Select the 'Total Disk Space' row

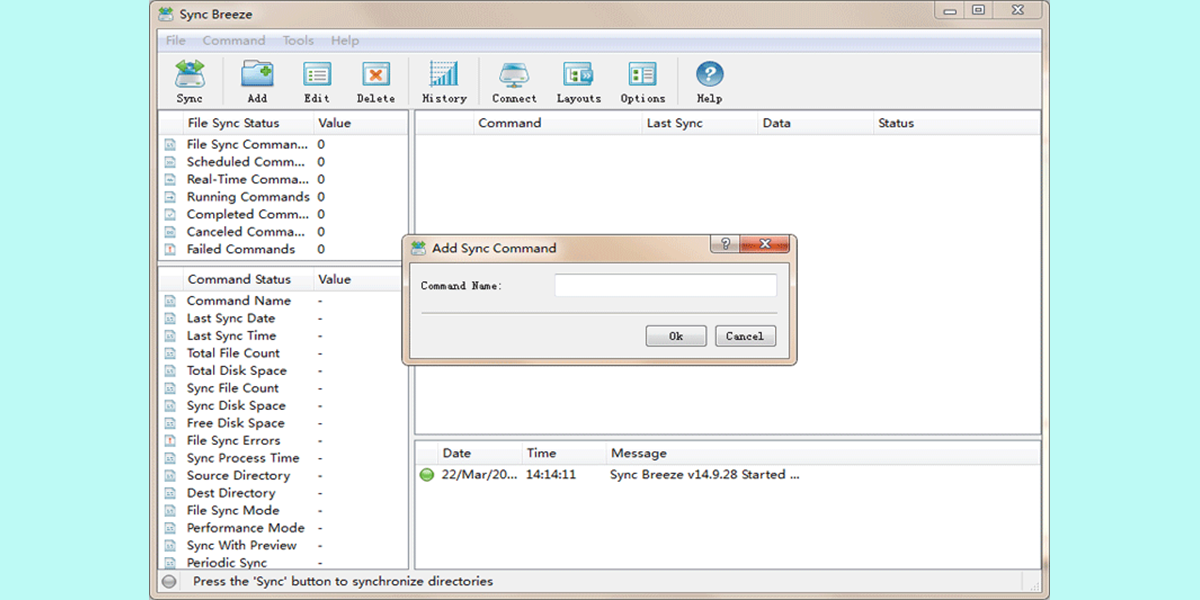284,371
